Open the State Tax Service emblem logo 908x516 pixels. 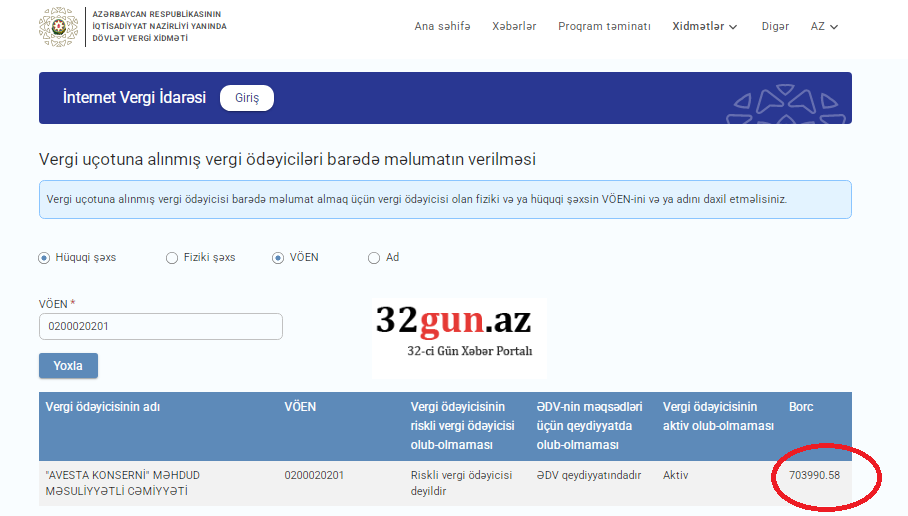coord(58,27)
